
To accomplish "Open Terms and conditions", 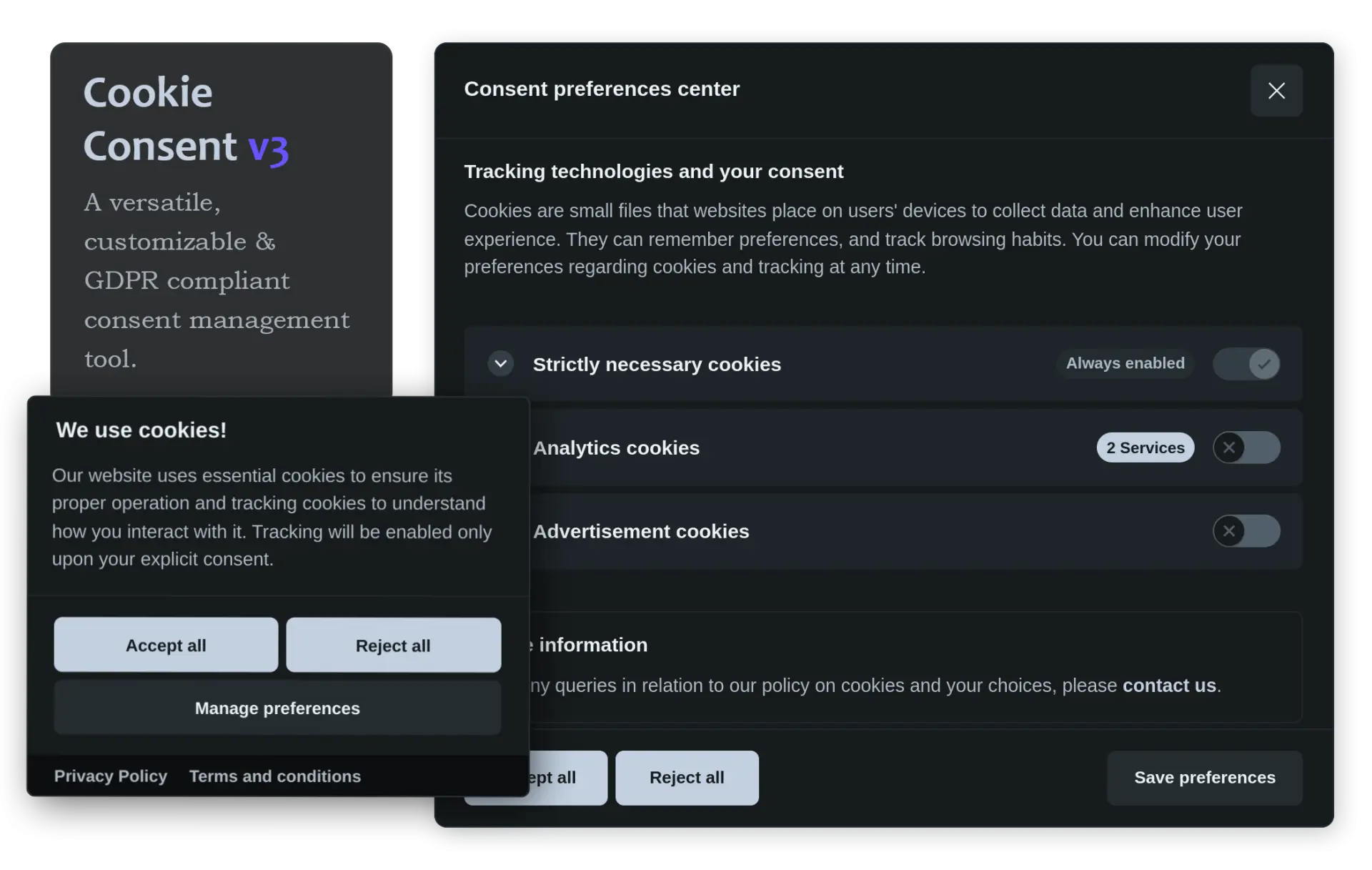I will click(x=275, y=776).
